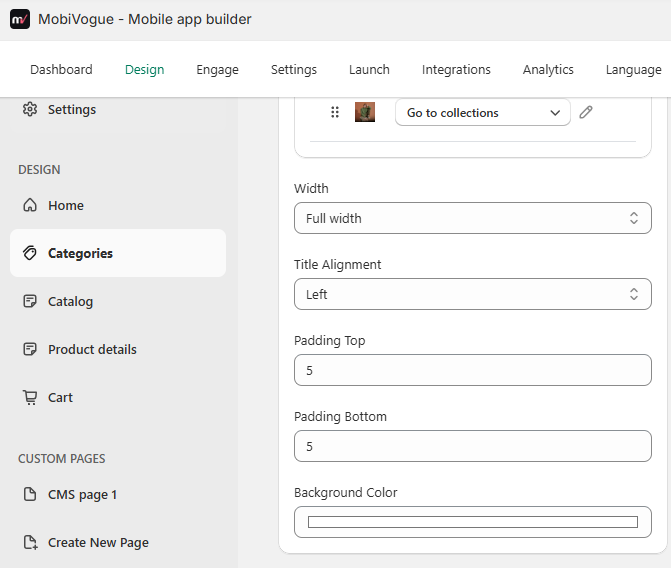
Task: Click the Padding Bottom label
Action: coord(340,416)
